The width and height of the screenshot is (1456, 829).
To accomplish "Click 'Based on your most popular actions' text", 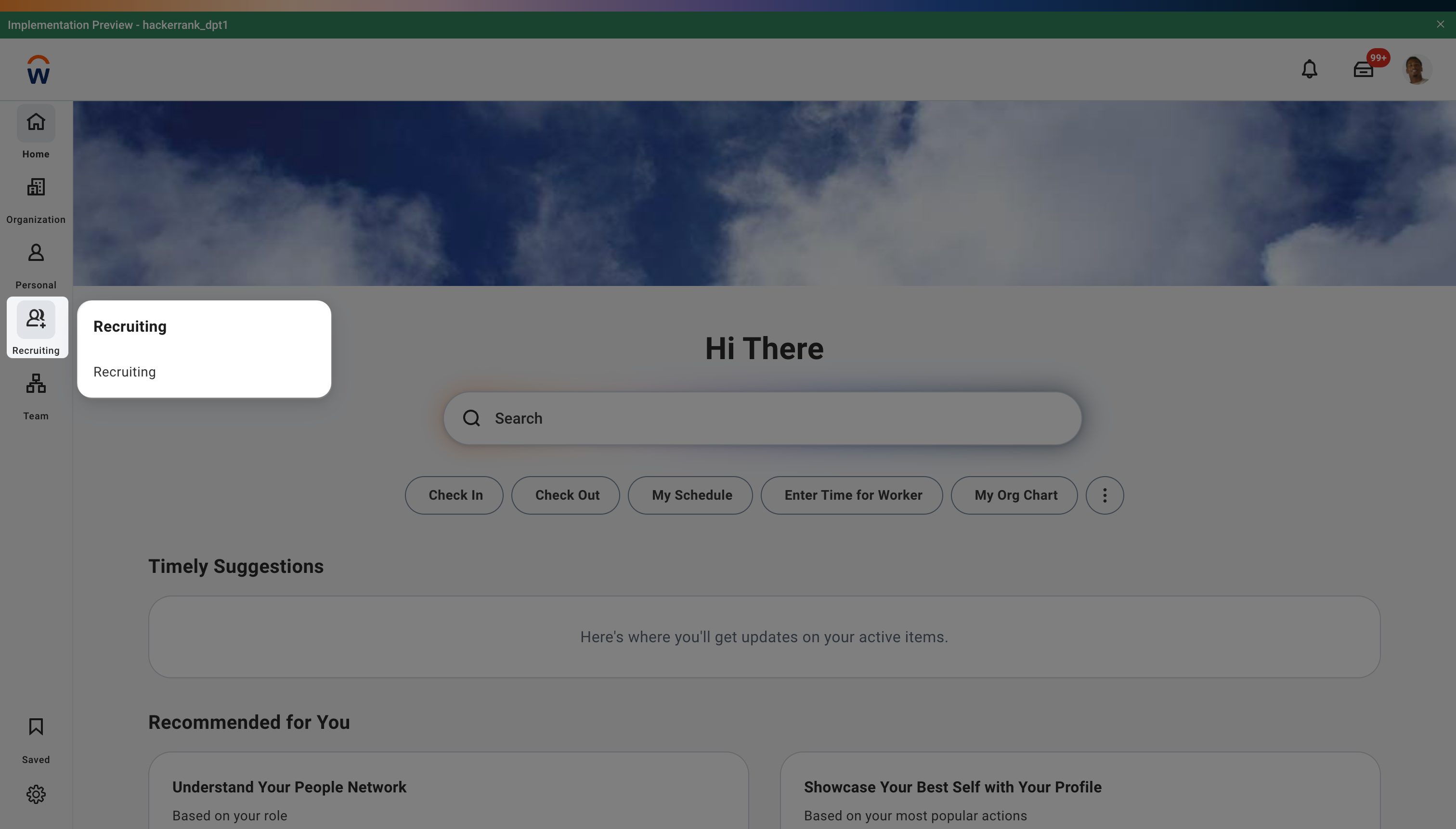I will [915, 816].
